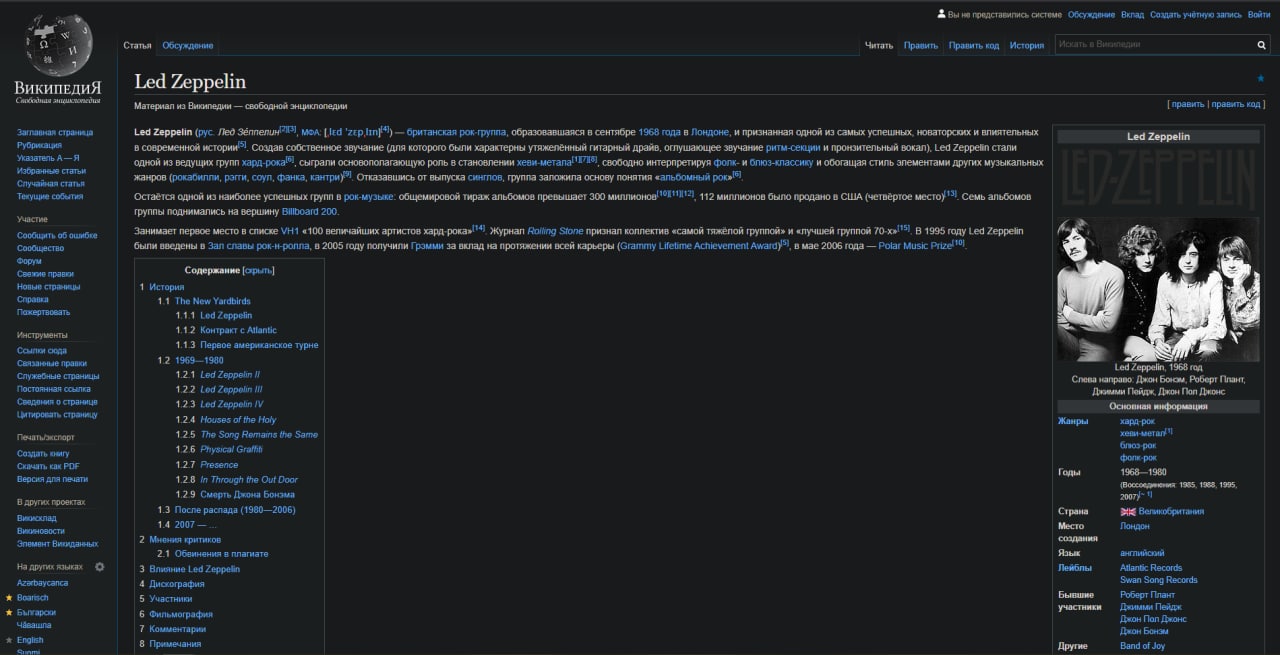This screenshot has width=1280, height=655.
Task: Jump to contents item История
Action: 167,287
